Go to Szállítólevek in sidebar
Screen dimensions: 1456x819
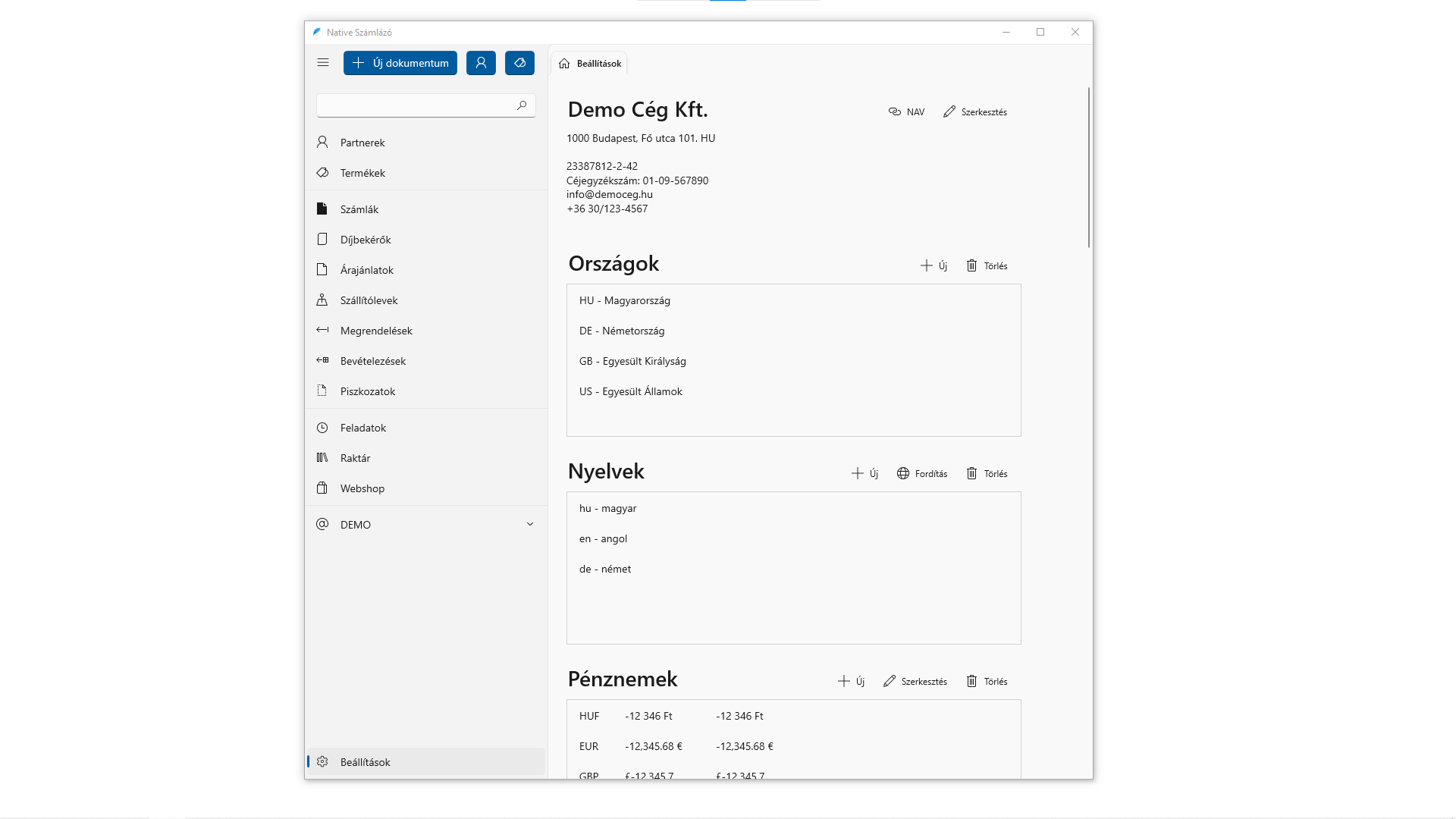tap(369, 300)
